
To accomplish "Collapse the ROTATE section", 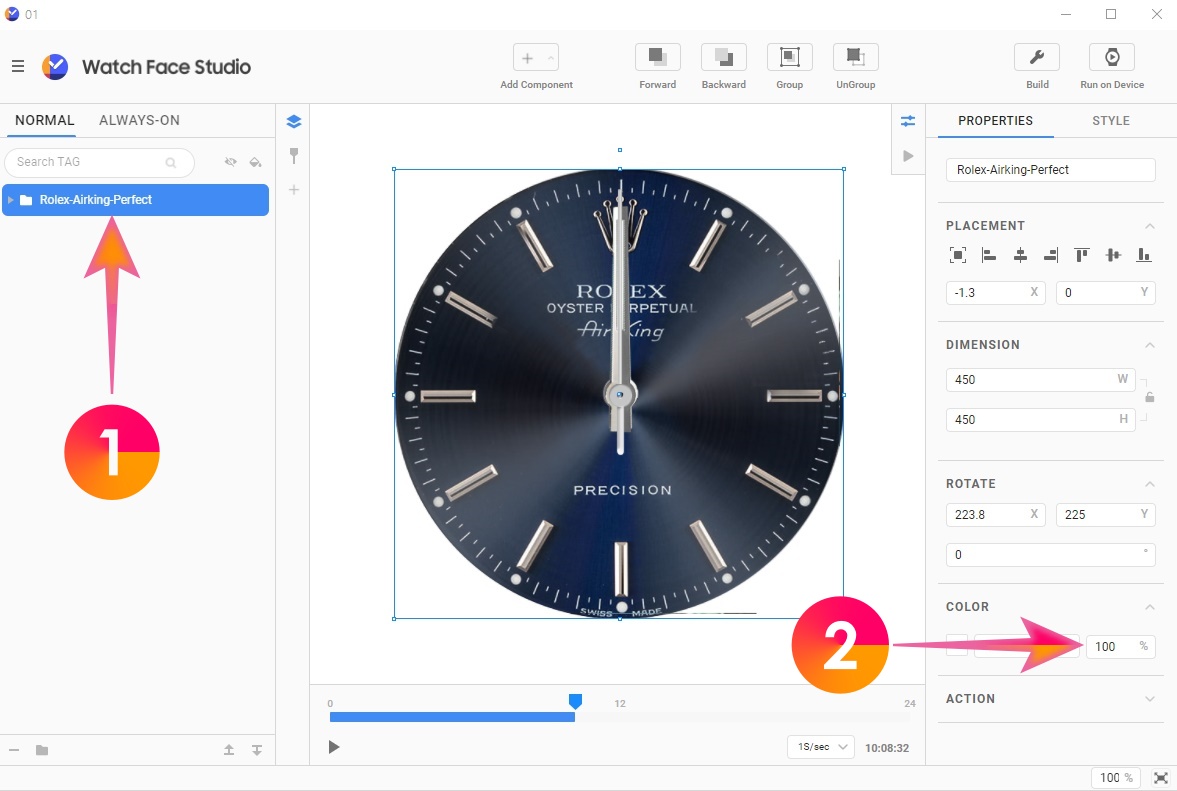I will (1149, 484).
